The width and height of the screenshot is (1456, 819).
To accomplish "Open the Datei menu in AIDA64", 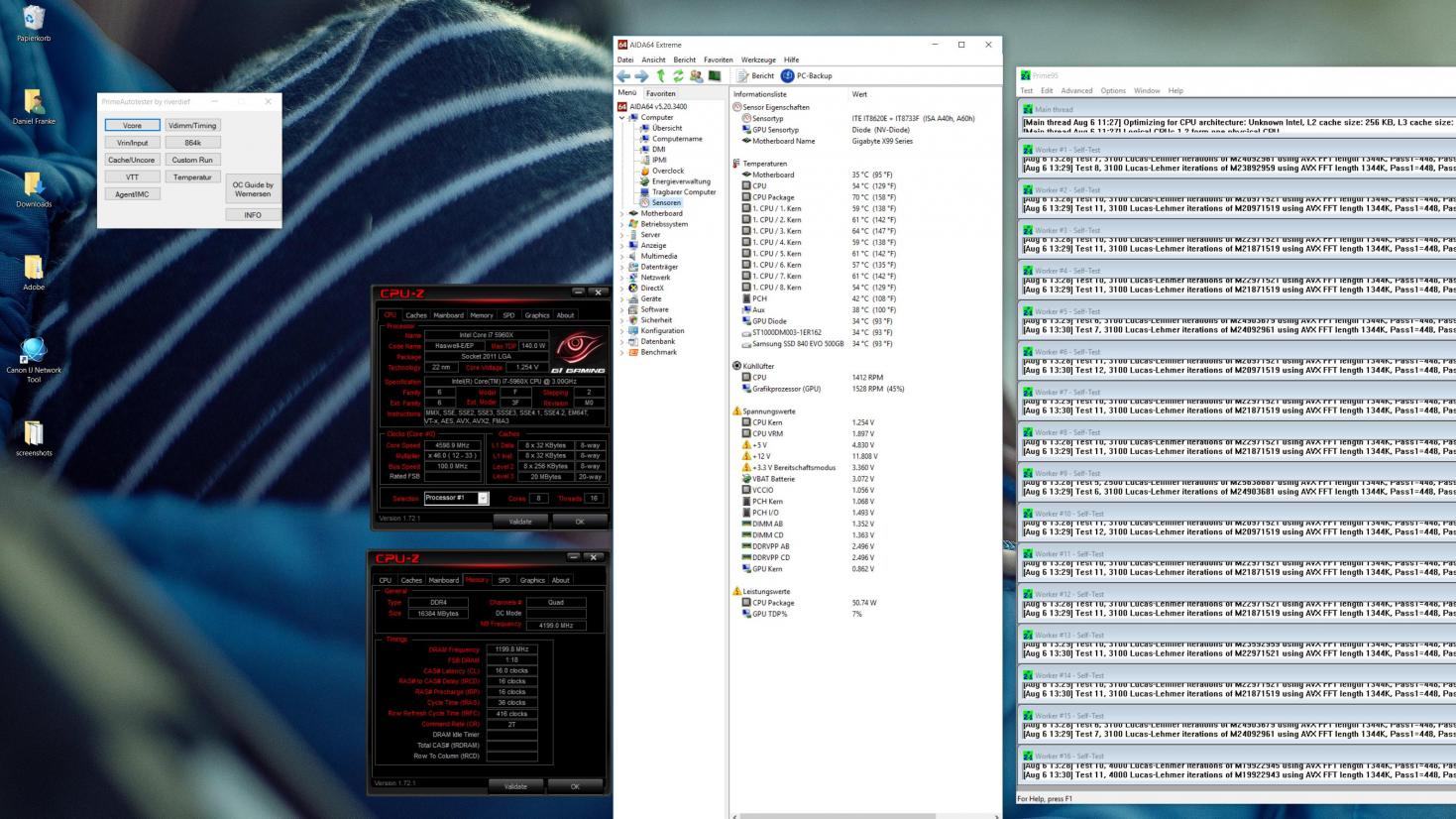I will (625, 59).
